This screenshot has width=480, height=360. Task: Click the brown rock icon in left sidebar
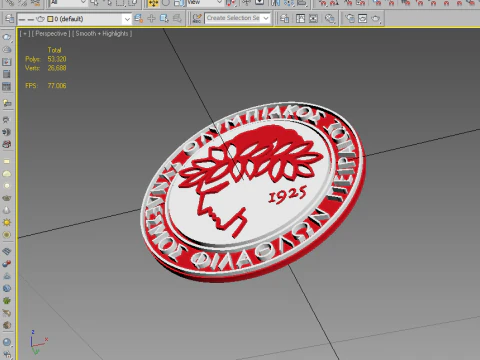(x=7, y=325)
